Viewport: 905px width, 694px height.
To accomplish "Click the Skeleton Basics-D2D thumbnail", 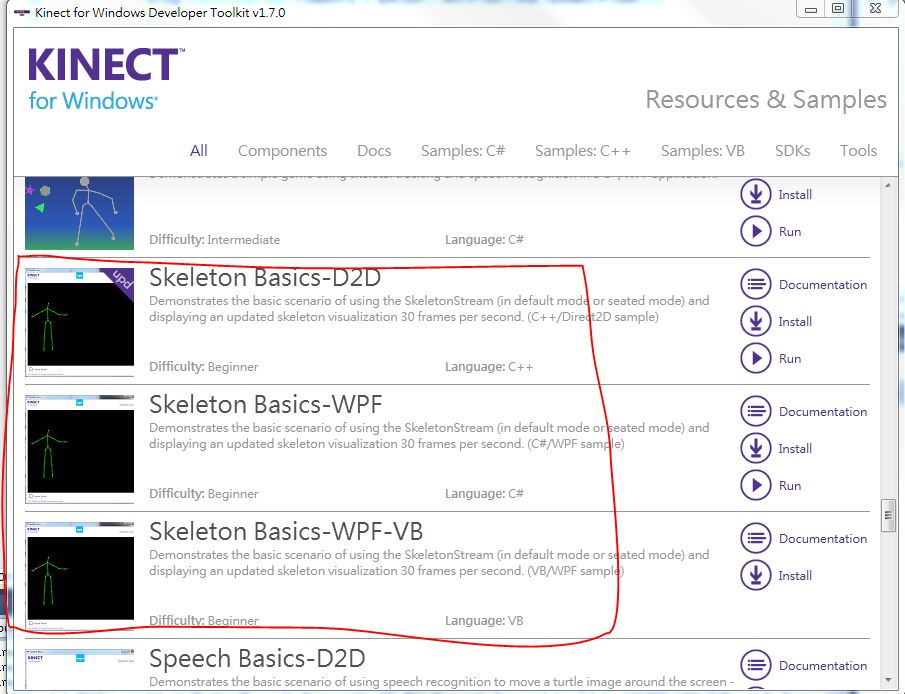I will coord(80,322).
